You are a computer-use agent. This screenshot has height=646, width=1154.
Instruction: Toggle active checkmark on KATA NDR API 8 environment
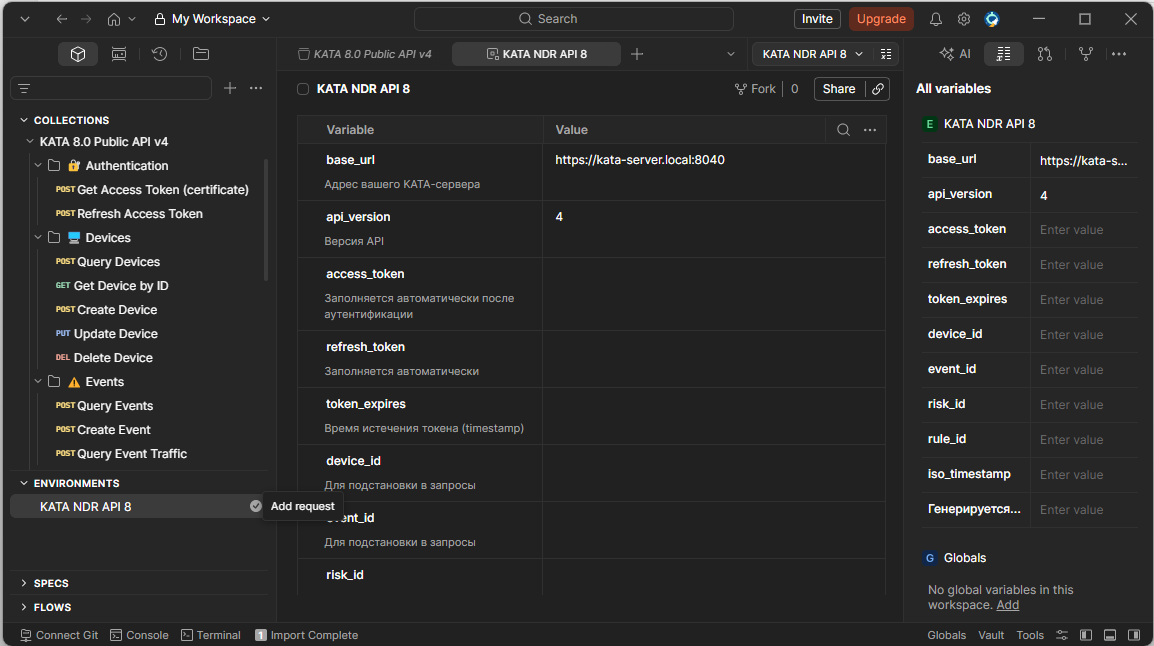tap(256, 507)
